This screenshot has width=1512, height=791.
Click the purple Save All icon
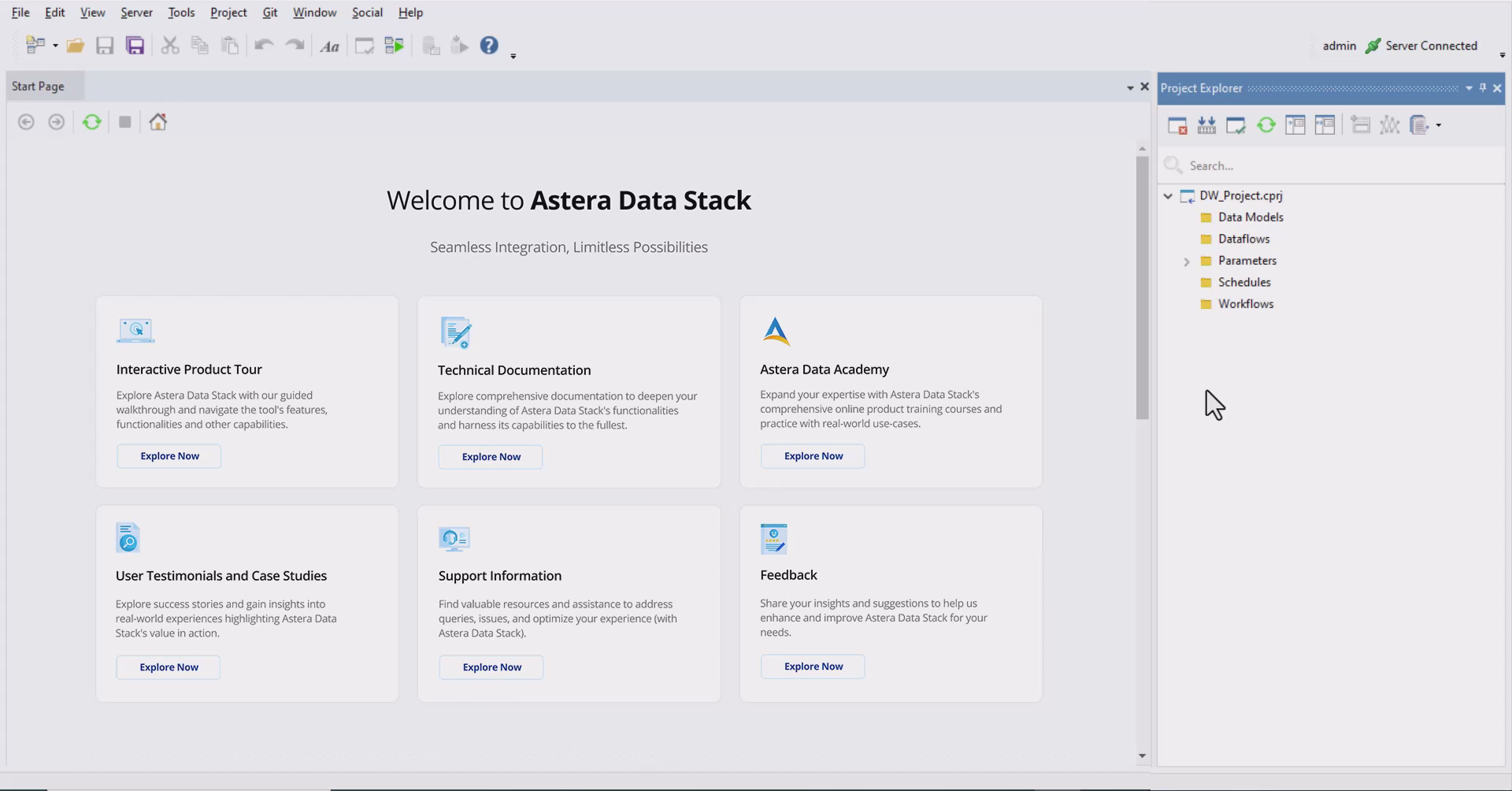(x=135, y=46)
